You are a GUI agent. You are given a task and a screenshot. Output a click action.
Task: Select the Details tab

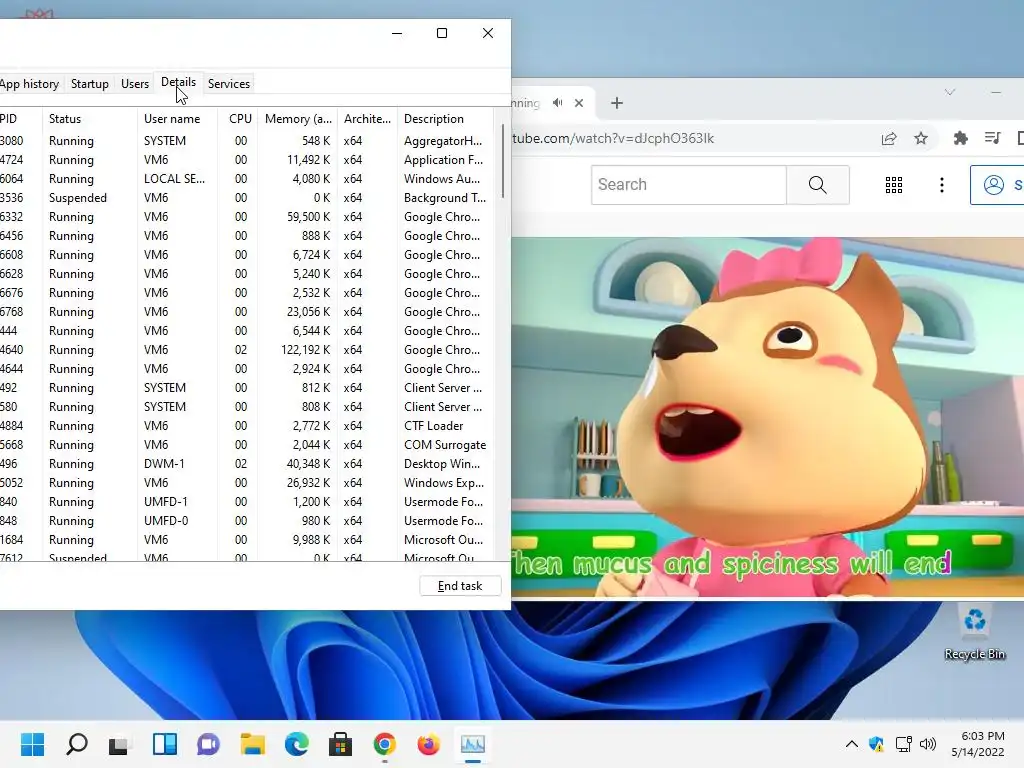tap(178, 82)
